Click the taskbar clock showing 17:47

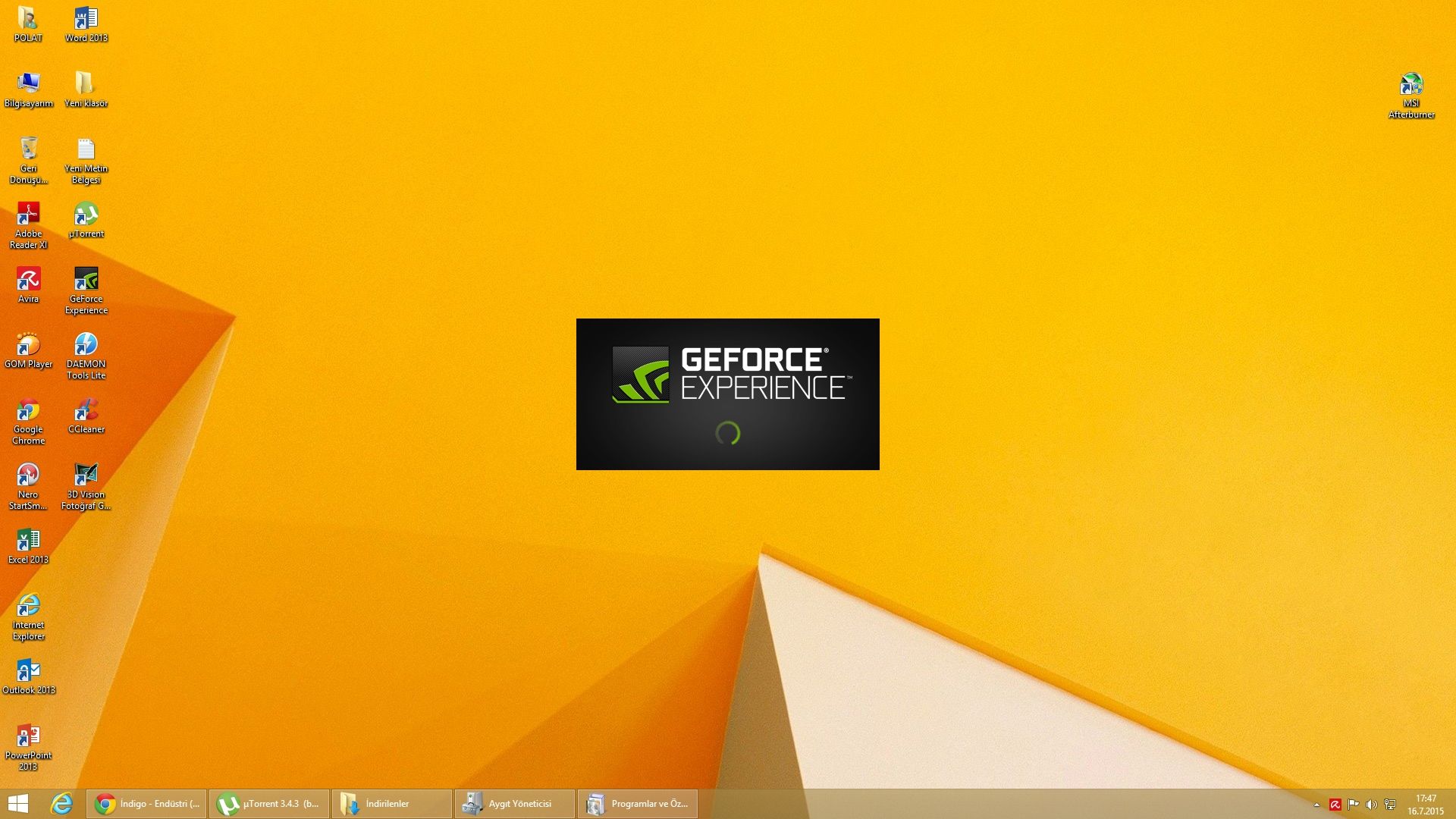[x=1426, y=805]
